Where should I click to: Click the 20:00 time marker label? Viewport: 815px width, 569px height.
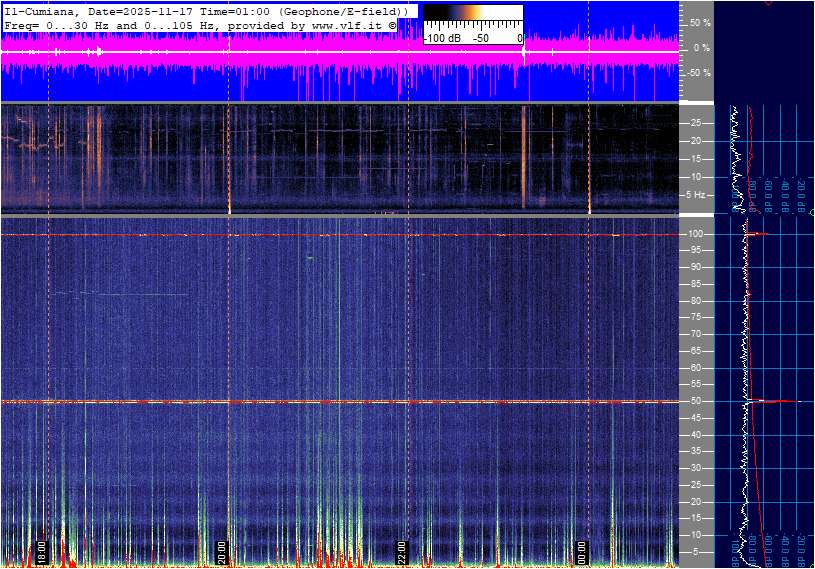222,553
